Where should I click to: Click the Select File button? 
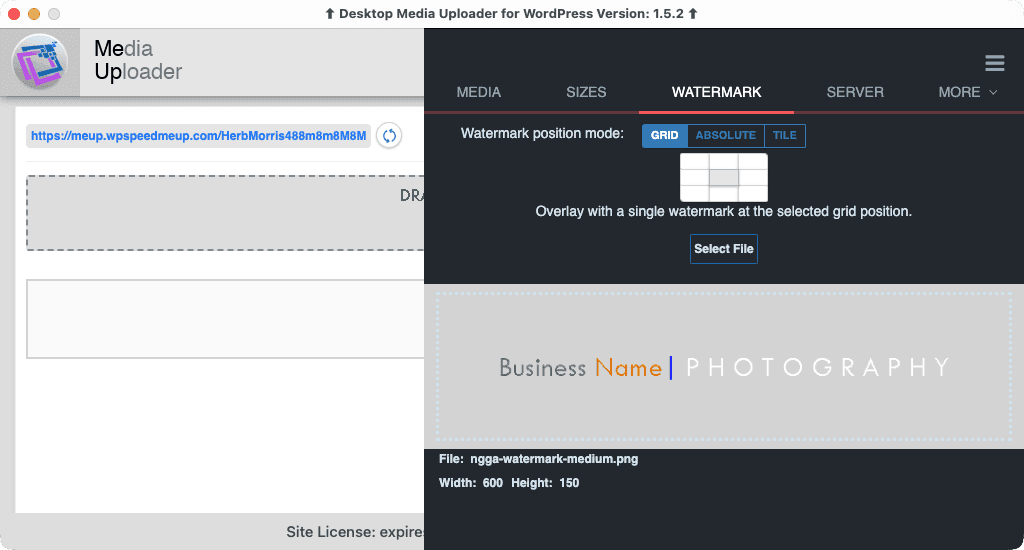click(724, 249)
